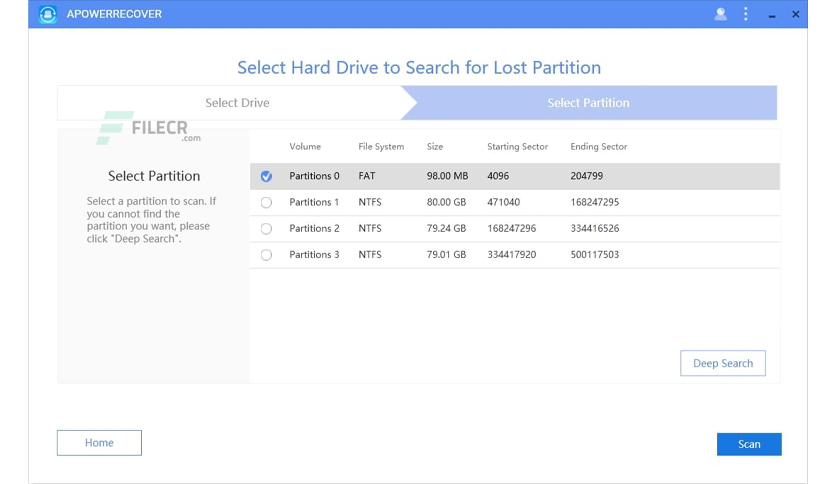Click starting sector value 4096
Image resolution: width=836 pixels, height=484 pixels.
(498, 176)
